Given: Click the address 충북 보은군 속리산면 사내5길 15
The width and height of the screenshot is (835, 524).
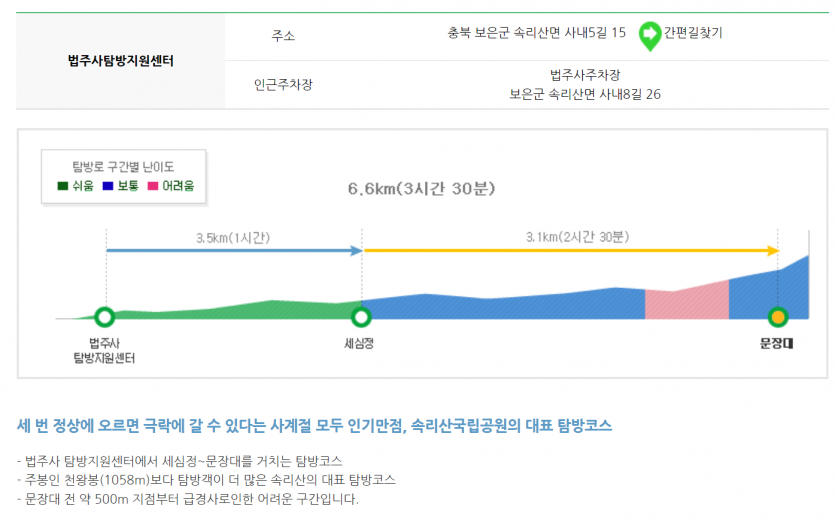Looking at the screenshot, I should [x=536, y=33].
